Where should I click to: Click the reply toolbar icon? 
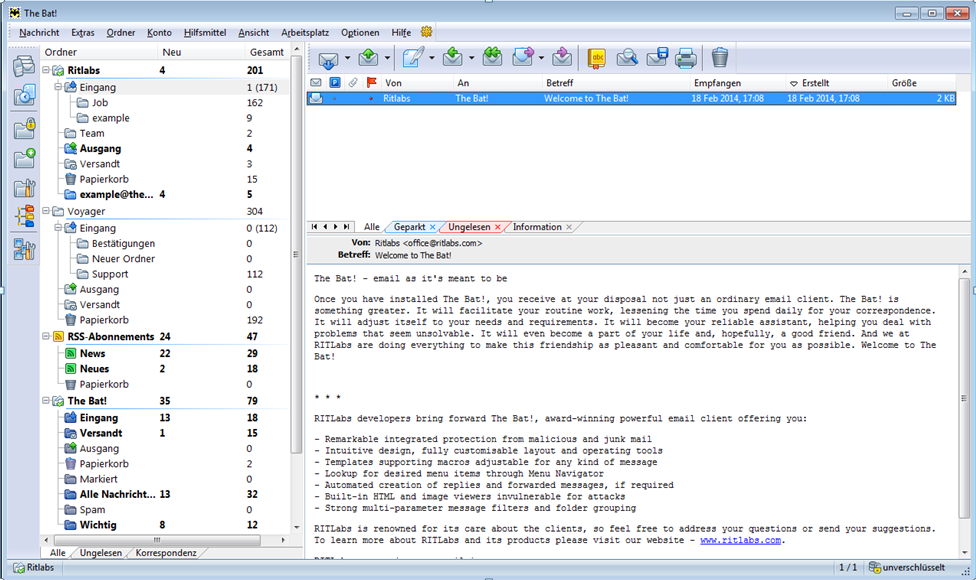453,57
